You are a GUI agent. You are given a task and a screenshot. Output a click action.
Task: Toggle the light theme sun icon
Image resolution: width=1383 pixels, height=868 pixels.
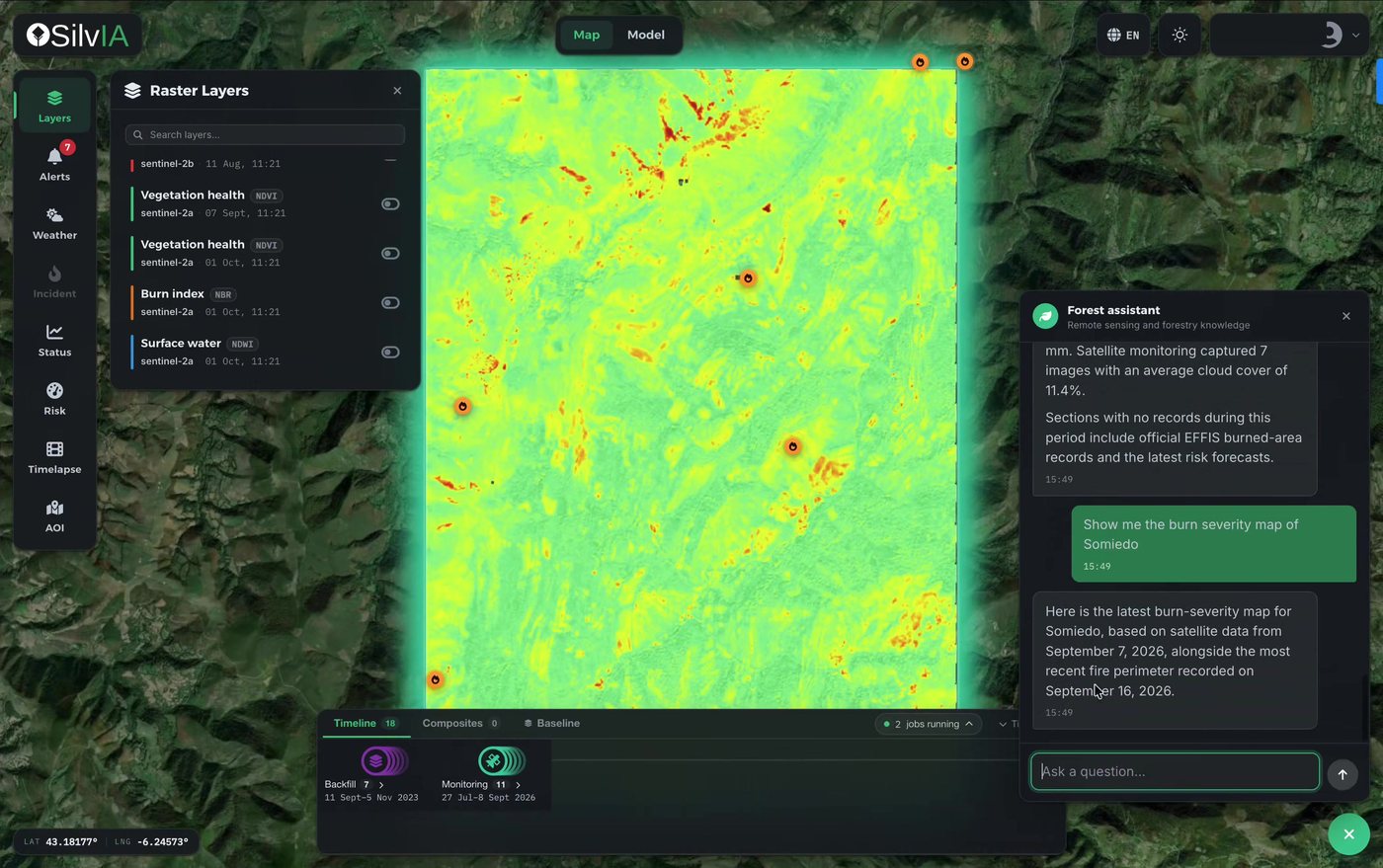[1180, 35]
